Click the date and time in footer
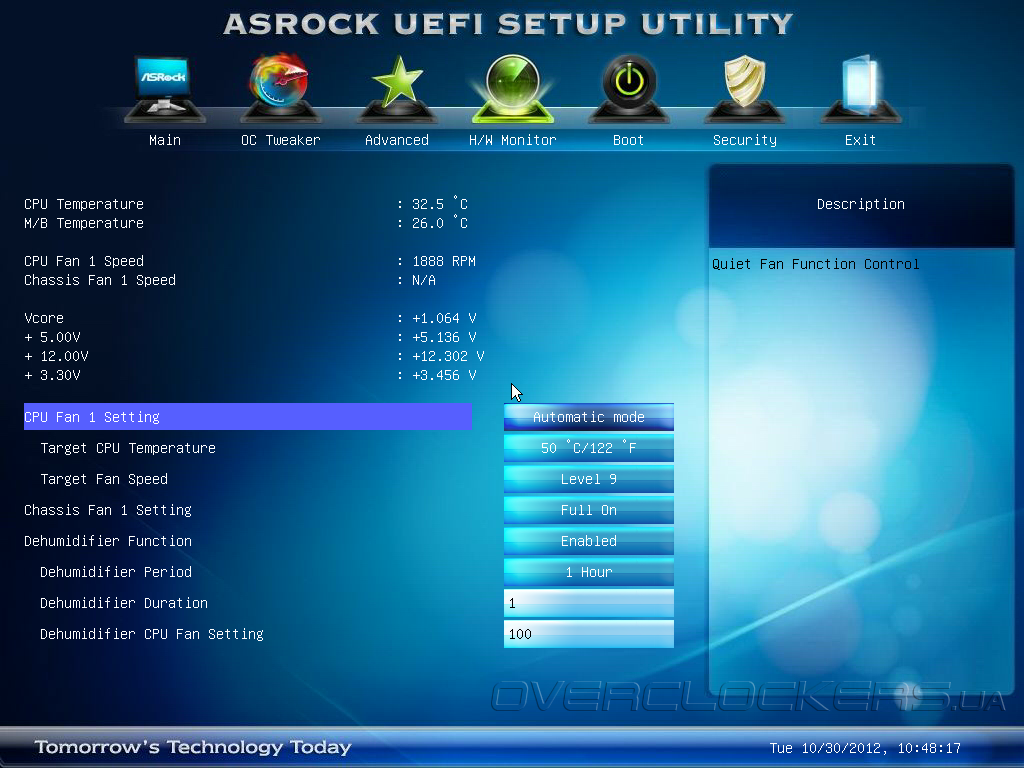Image resolution: width=1024 pixels, height=768 pixels. click(865, 748)
